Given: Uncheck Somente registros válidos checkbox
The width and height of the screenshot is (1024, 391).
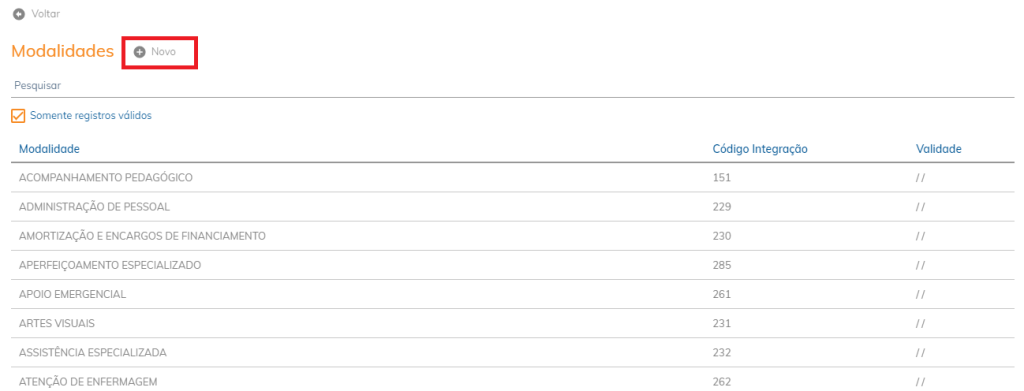Looking at the screenshot, I should pyautogui.click(x=18, y=116).
